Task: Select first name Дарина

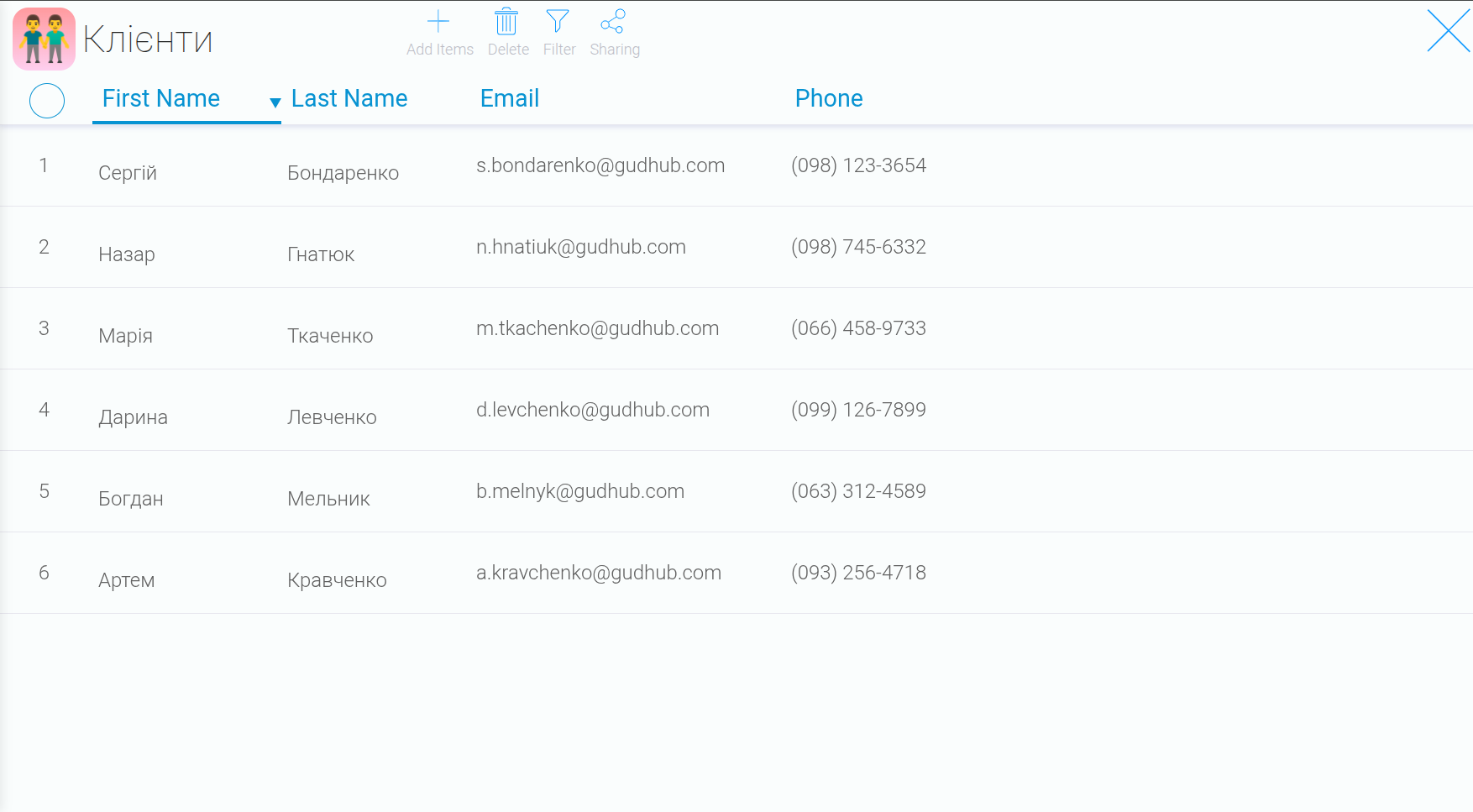Action: (x=133, y=417)
